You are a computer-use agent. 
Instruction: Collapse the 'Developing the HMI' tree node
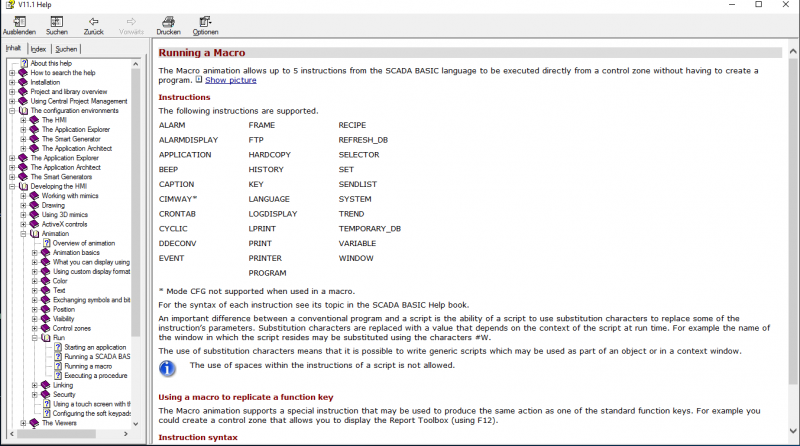12,186
